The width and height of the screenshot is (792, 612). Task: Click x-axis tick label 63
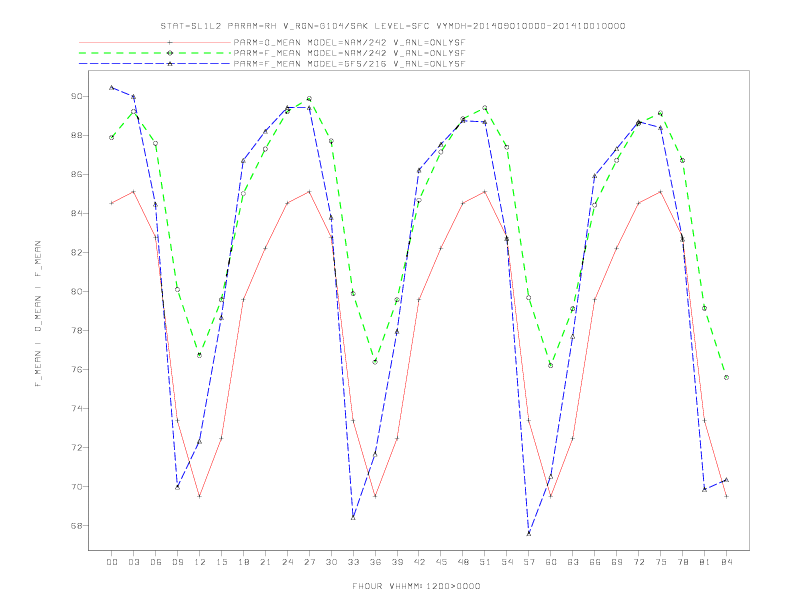coord(573,562)
